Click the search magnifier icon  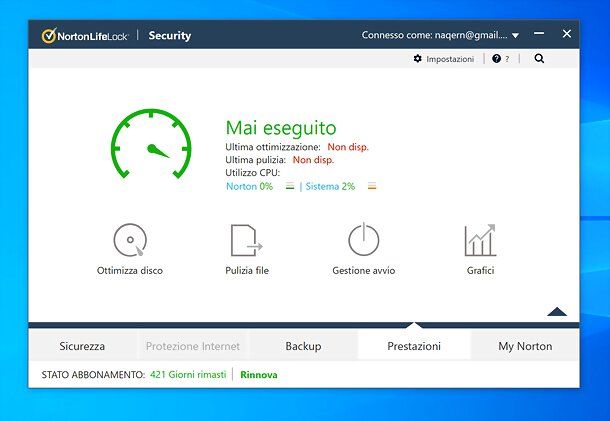point(539,58)
